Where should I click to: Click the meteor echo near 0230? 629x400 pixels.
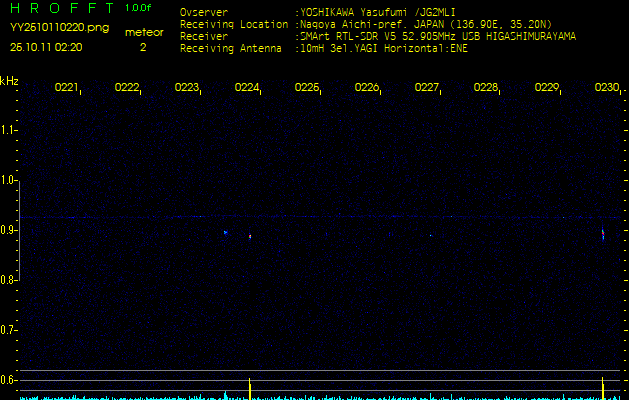pyautogui.click(x=603, y=234)
